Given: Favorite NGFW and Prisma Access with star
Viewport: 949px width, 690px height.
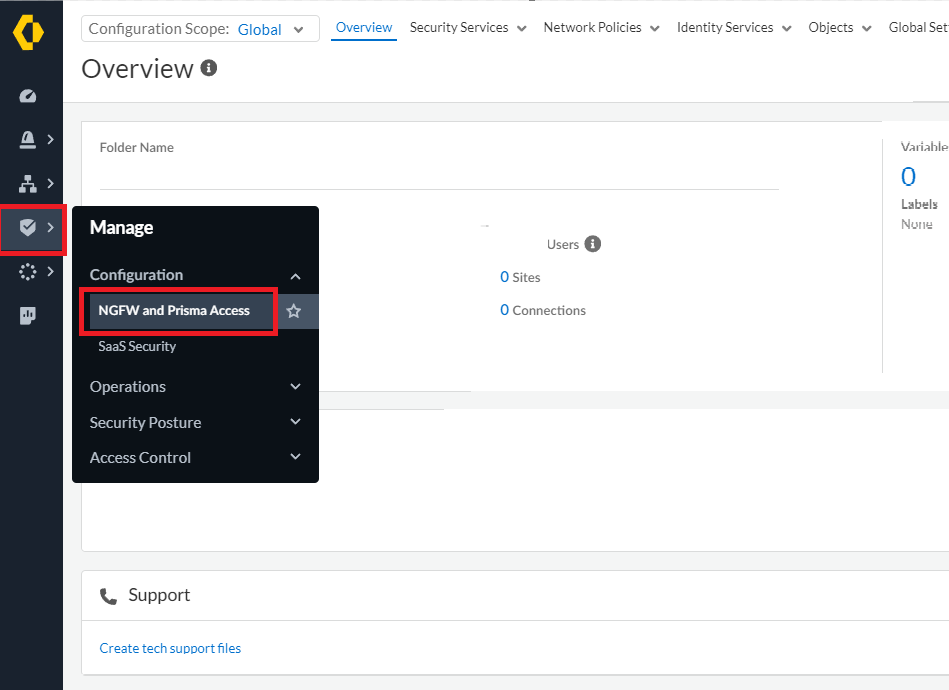Looking at the screenshot, I should 294,311.
